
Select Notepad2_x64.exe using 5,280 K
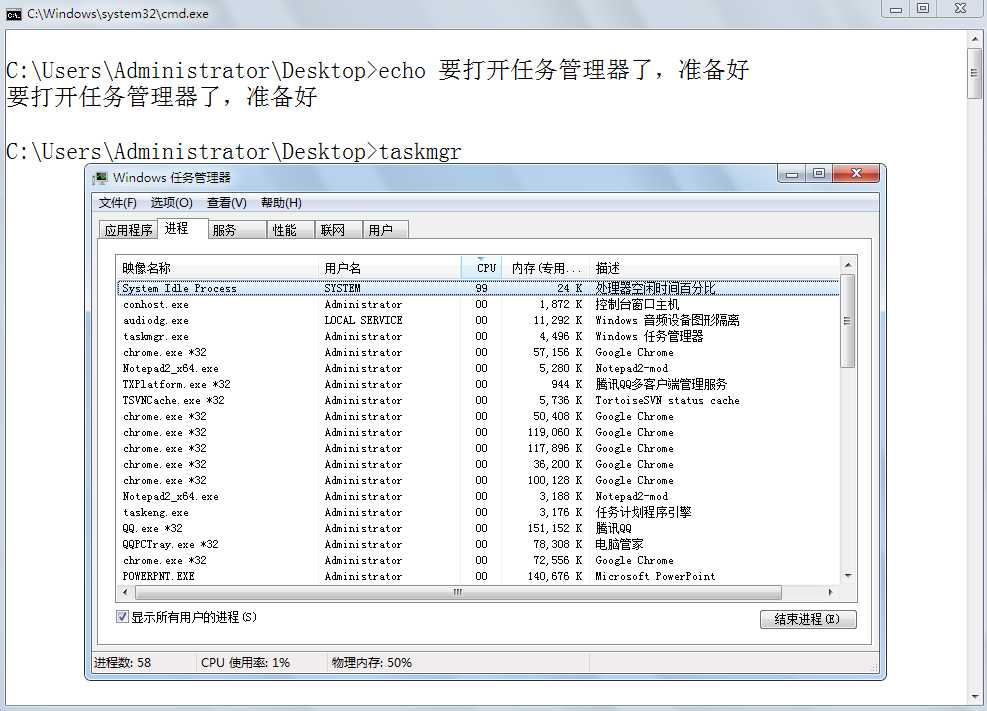tap(478, 368)
